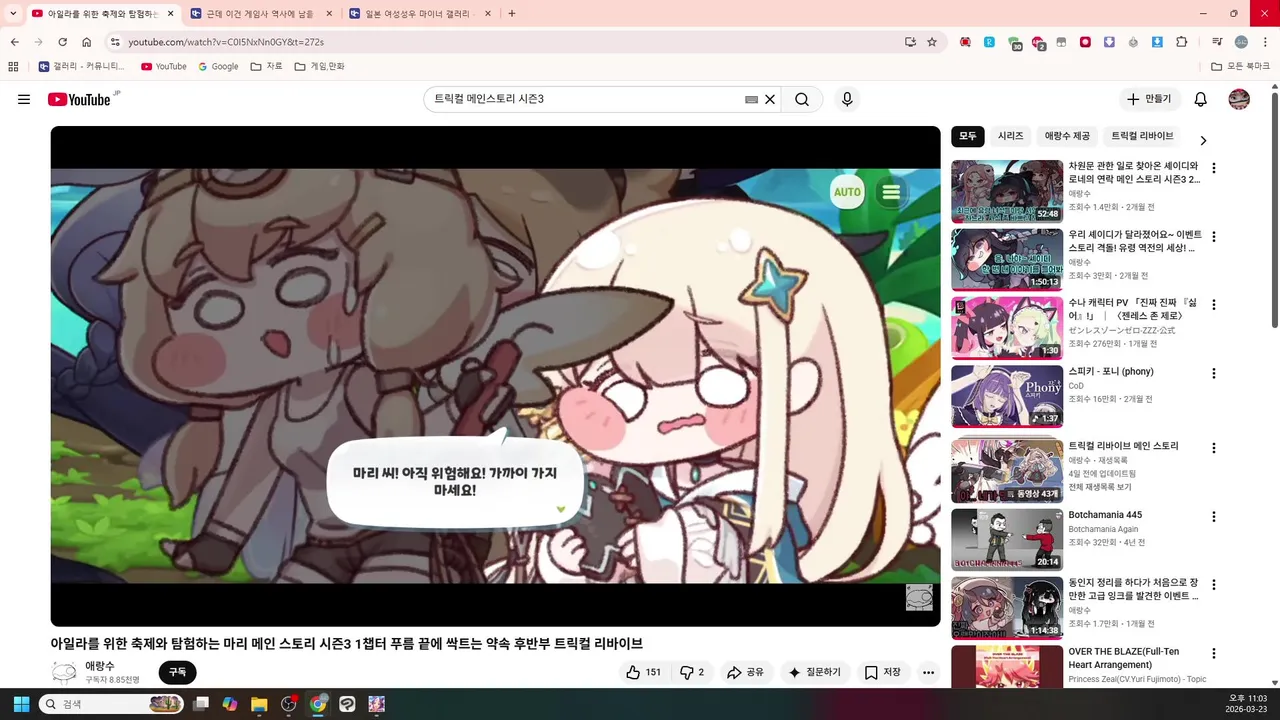Open options for 수나 캐릭터 PV video

(x=1214, y=305)
